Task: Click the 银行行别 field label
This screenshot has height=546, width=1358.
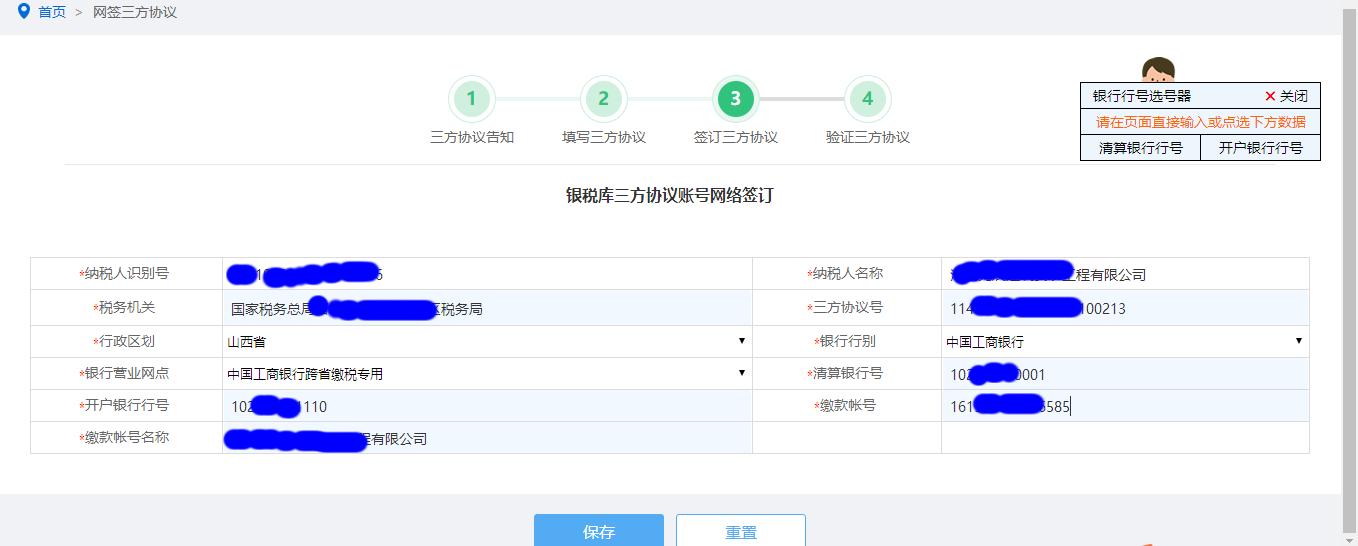Action: point(844,341)
